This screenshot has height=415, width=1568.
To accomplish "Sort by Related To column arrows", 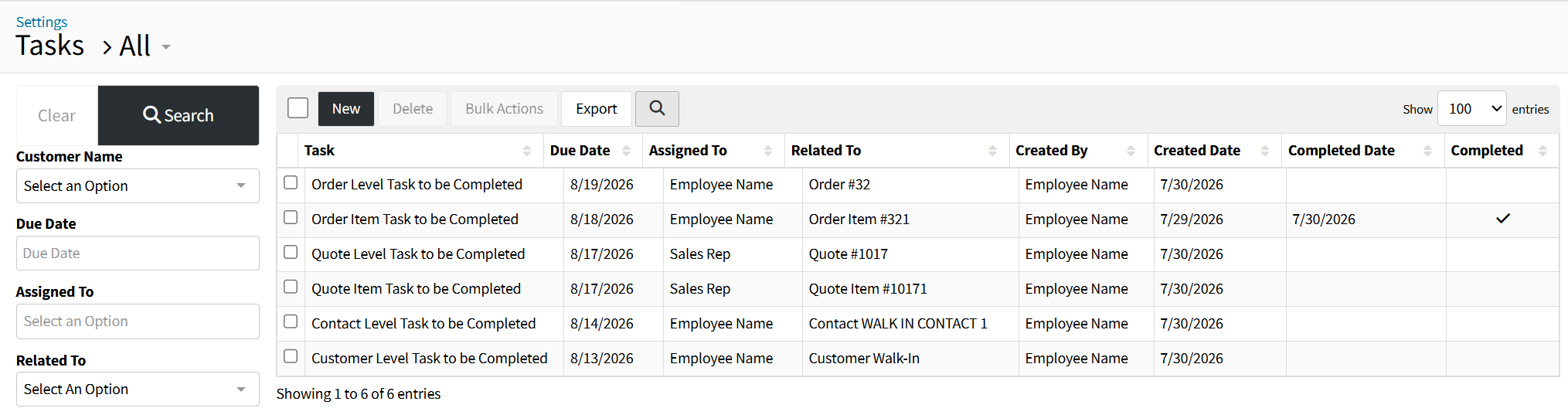I will 992,151.
